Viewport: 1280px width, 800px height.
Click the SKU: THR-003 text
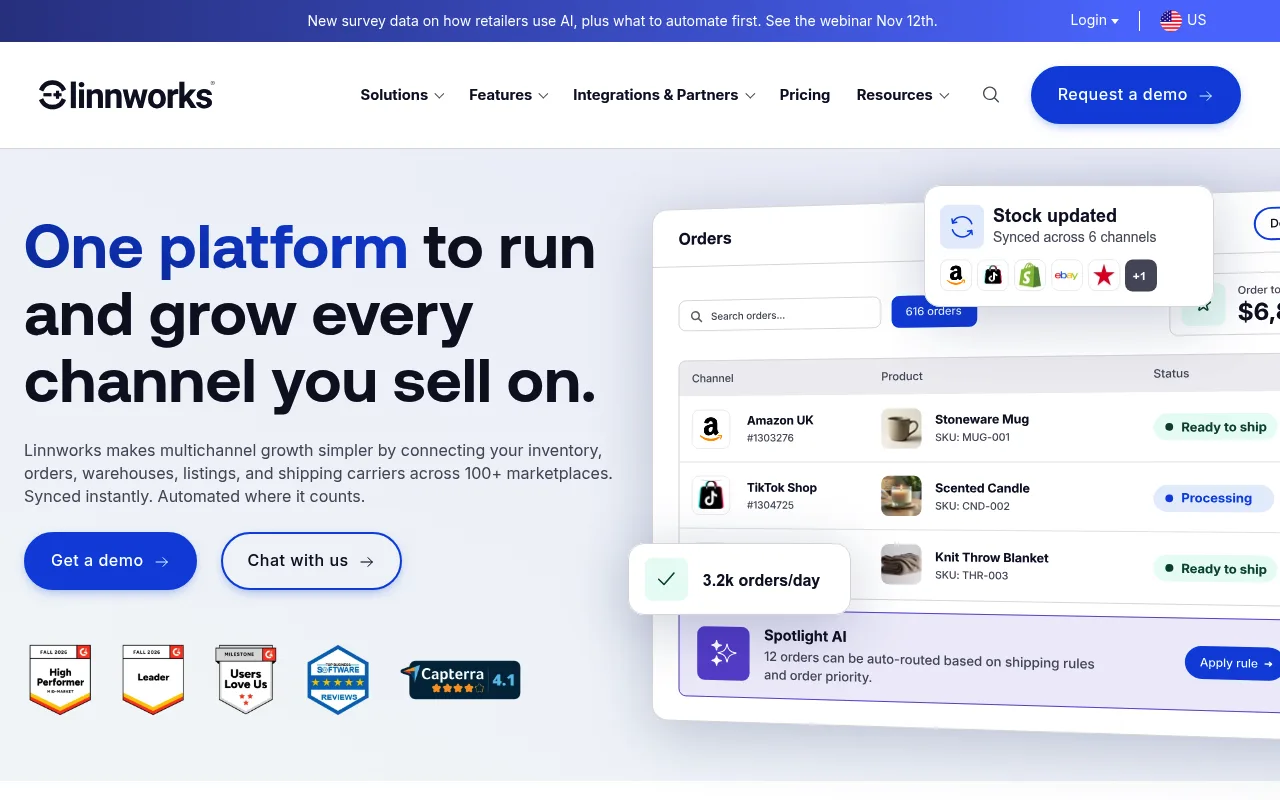(x=971, y=575)
